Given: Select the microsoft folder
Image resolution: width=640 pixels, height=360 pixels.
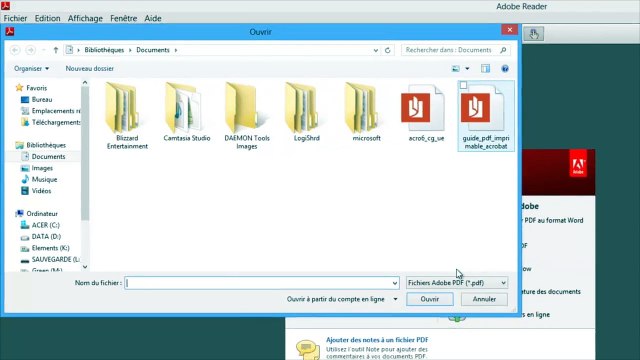Looking at the screenshot, I should pos(367,112).
